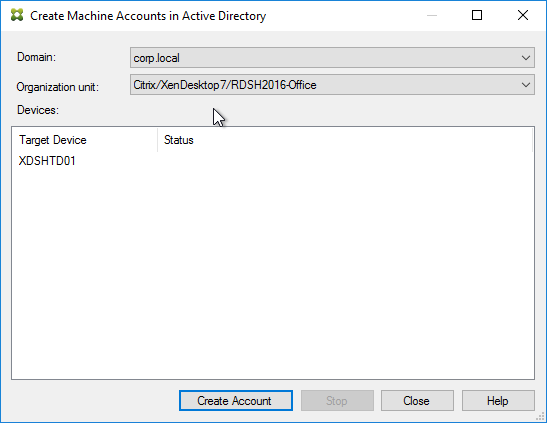Close the dialog using the title bar X

coord(523,15)
